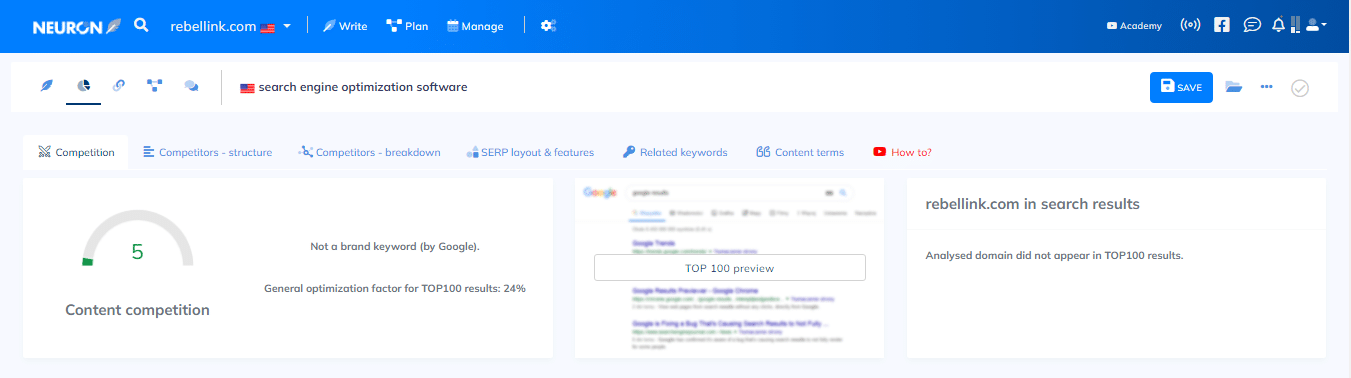Click the usage bars indicator
The image size is (1351, 378).
[1295, 26]
